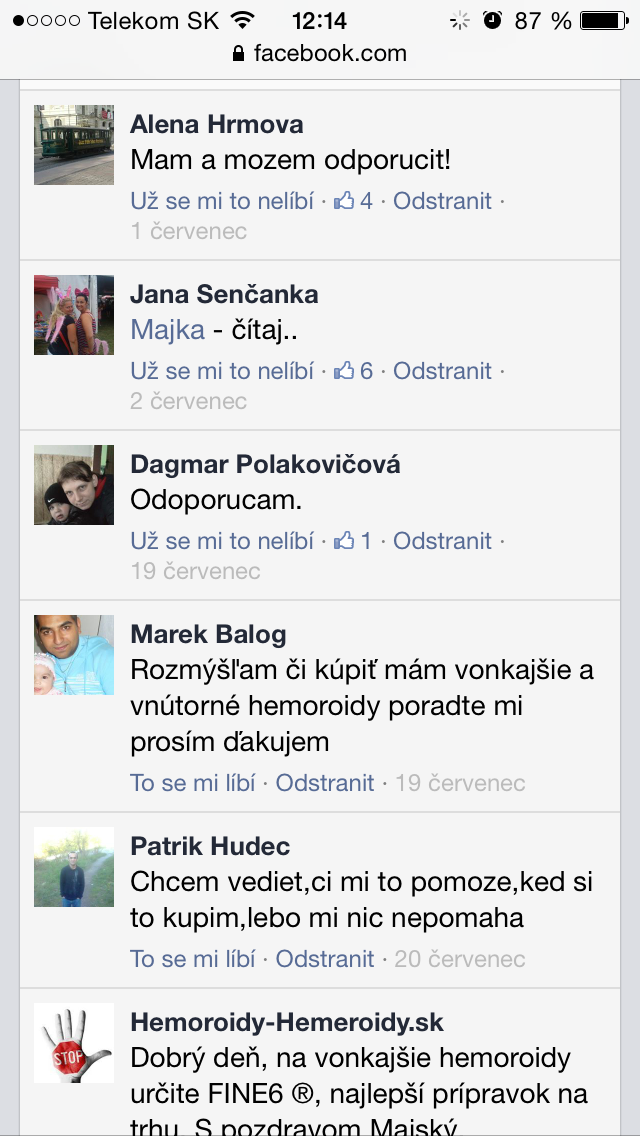Toggle 'Už se mi to nelíbí' on Jana's comment

tap(222, 371)
